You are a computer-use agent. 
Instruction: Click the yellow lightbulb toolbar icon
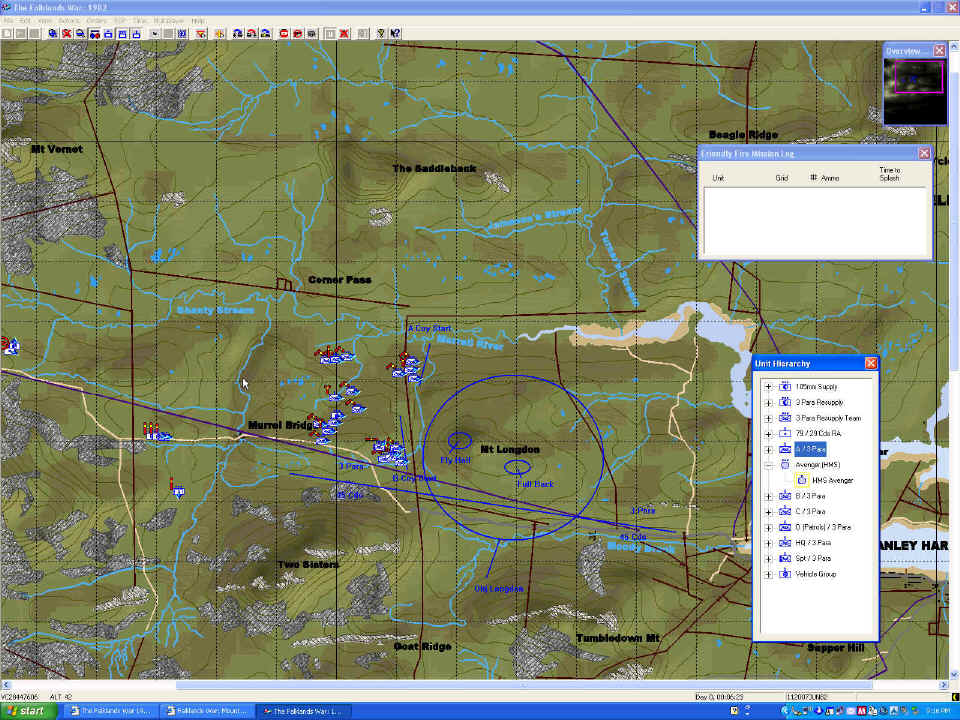[x=381, y=33]
